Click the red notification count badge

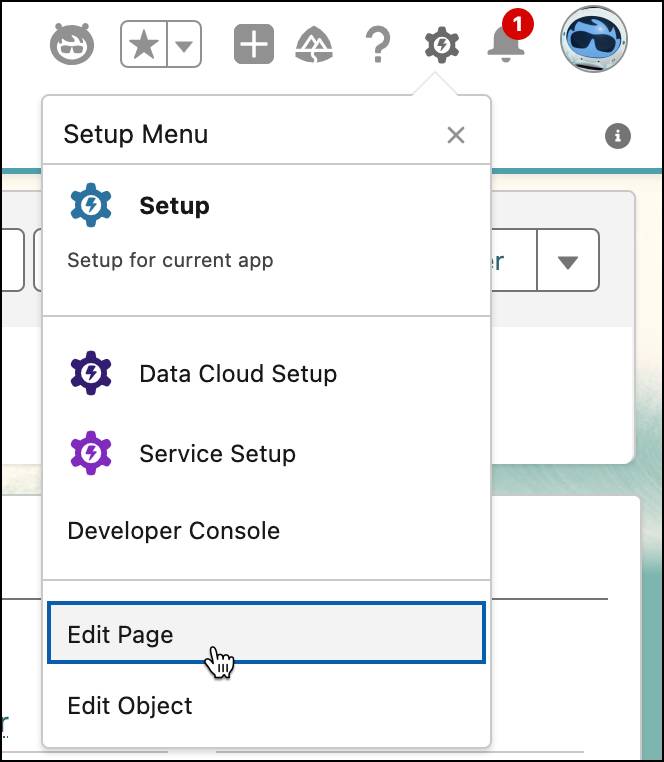click(x=518, y=24)
